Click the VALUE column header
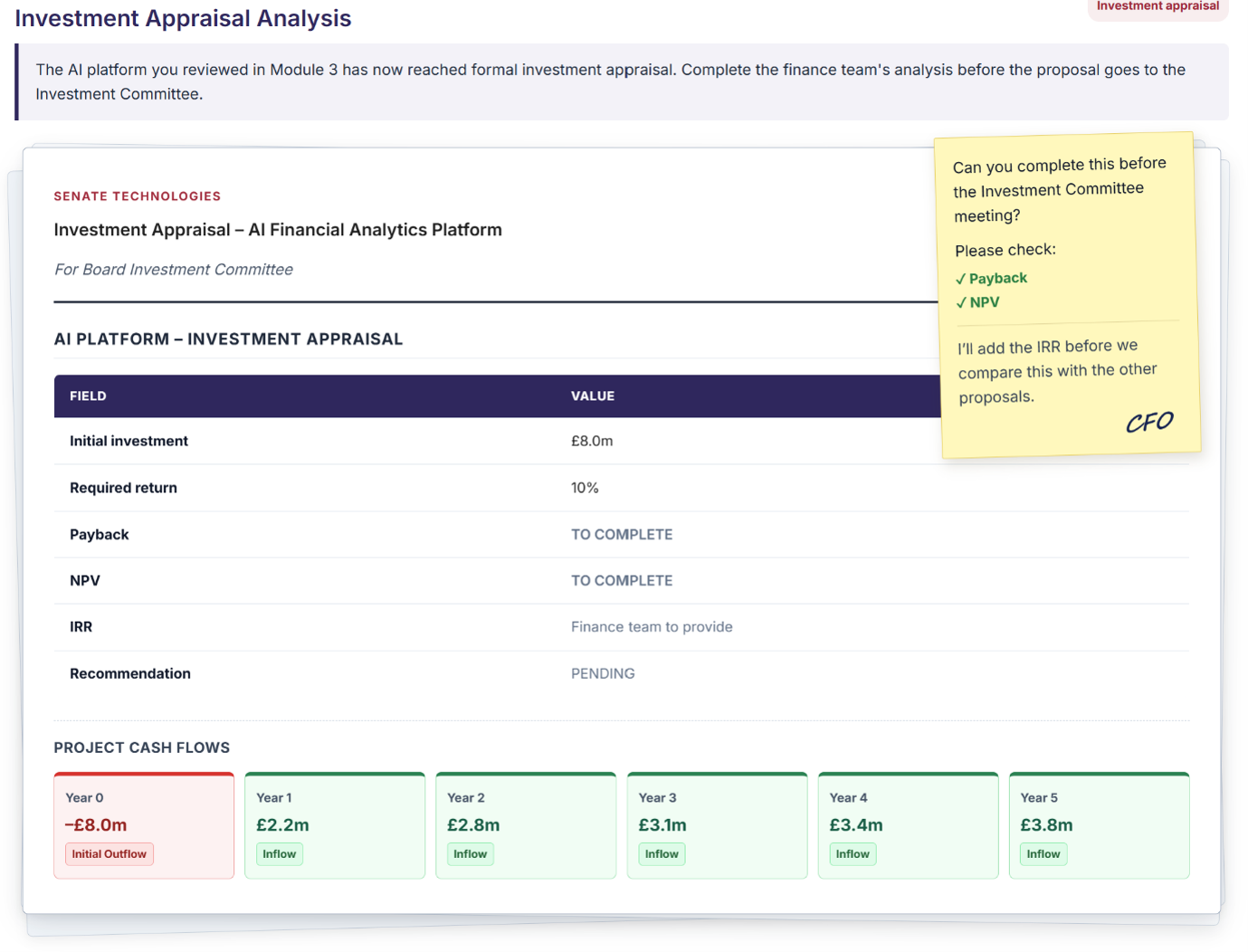 click(593, 396)
